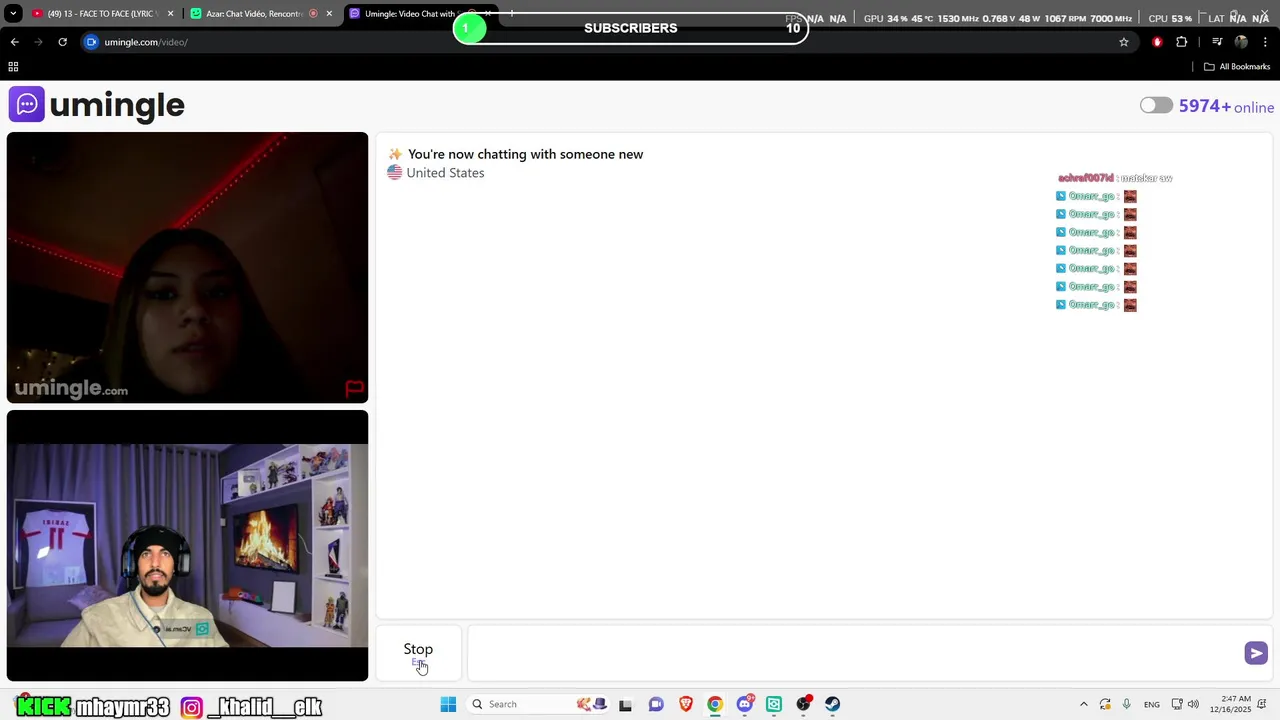Bookmark this page with the star icon

click(x=1124, y=42)
